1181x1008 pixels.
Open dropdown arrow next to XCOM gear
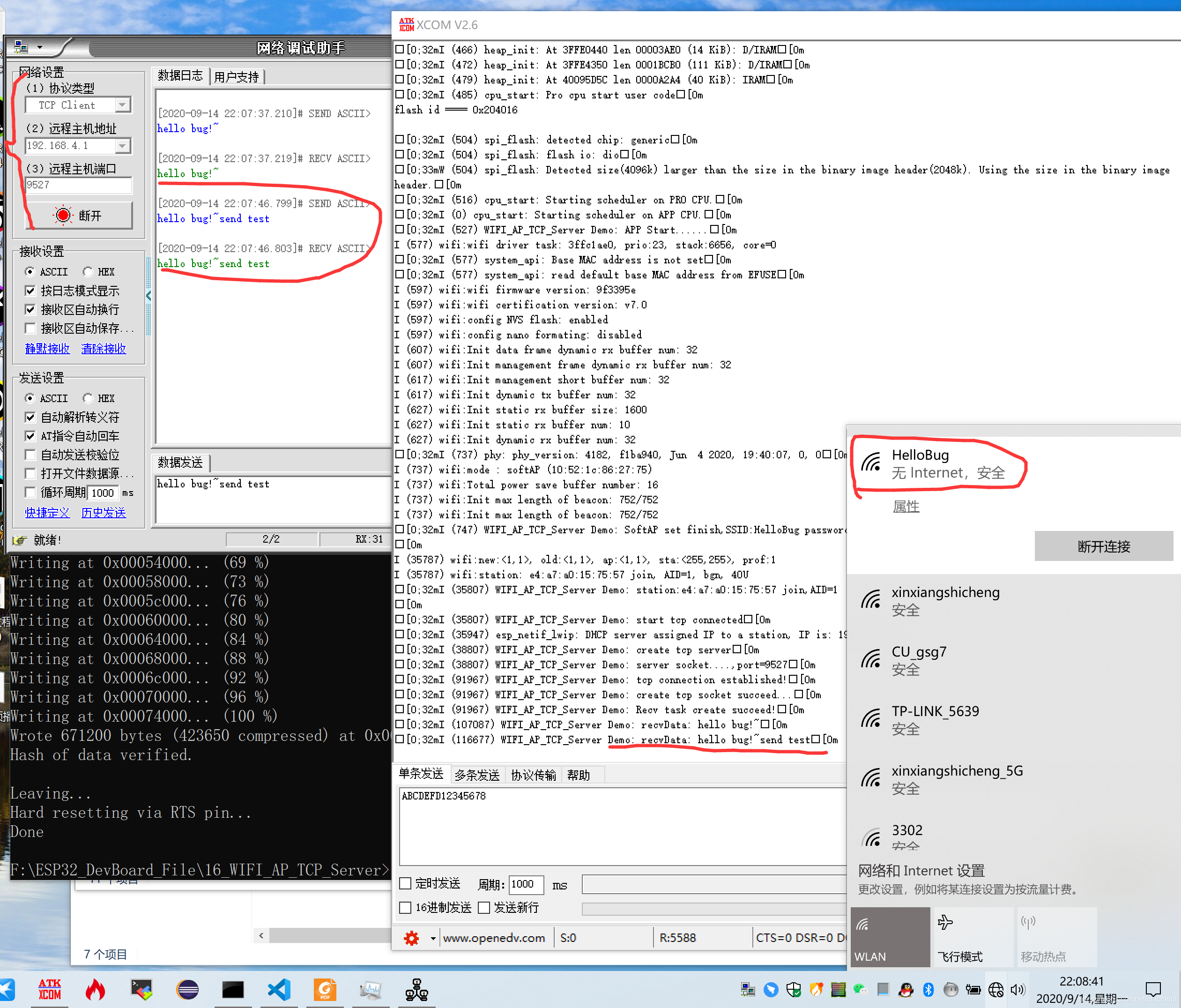coord(433,938)
